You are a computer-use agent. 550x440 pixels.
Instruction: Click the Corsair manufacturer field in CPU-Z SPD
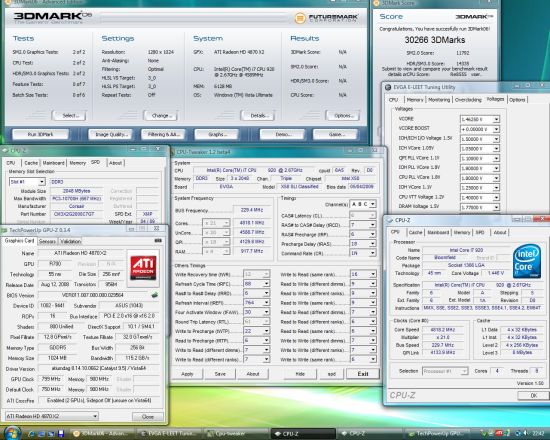coord(77,206)
